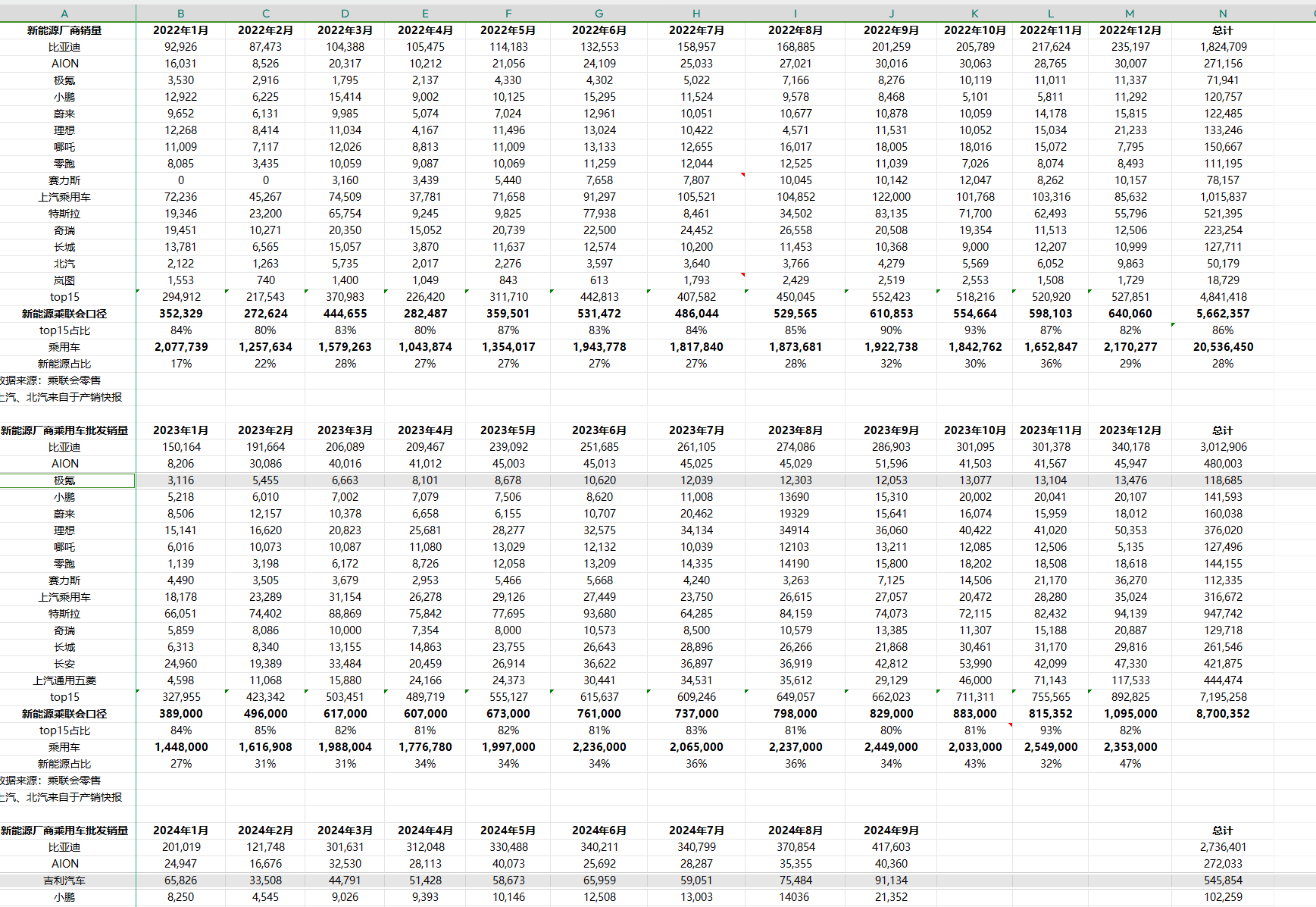This screenshot has width=1316, height=907.
Task: Click the 乘用车 January value 2,077,739
Action: (181, 347)
